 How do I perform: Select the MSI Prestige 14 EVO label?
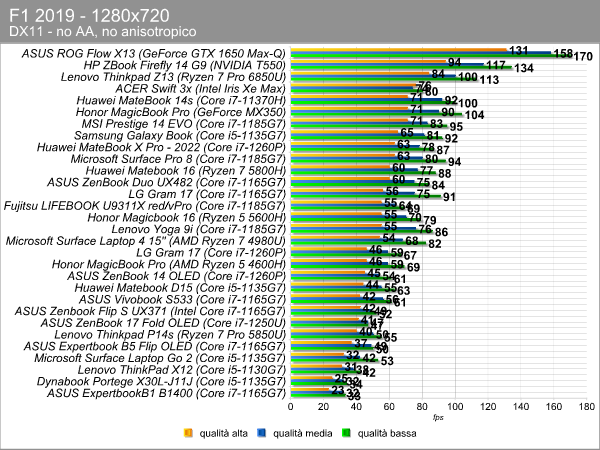pos(184,124)
